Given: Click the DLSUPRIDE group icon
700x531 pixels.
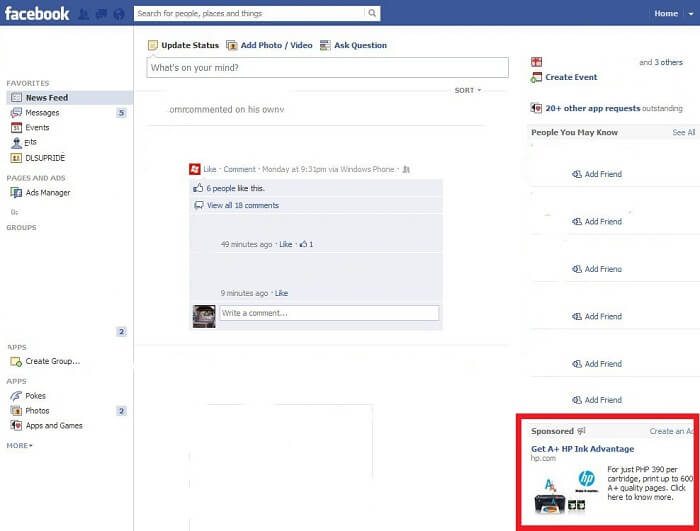Looking at the screenshot, I should (16, 158).
